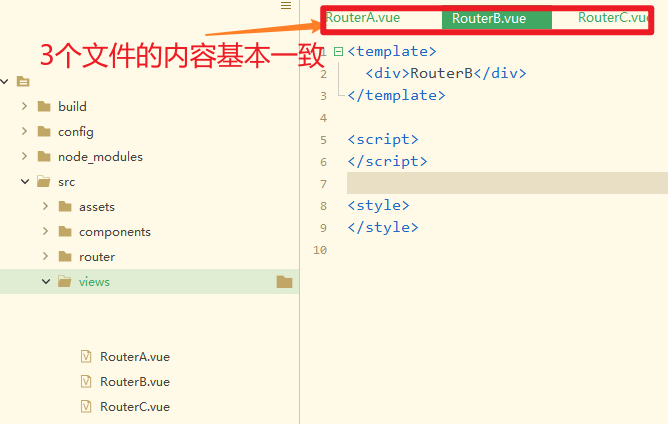Click the closing </template> tag on line 3
Image resolution: width=668 pixels, height=424 pixels.
tap(397, 95)
